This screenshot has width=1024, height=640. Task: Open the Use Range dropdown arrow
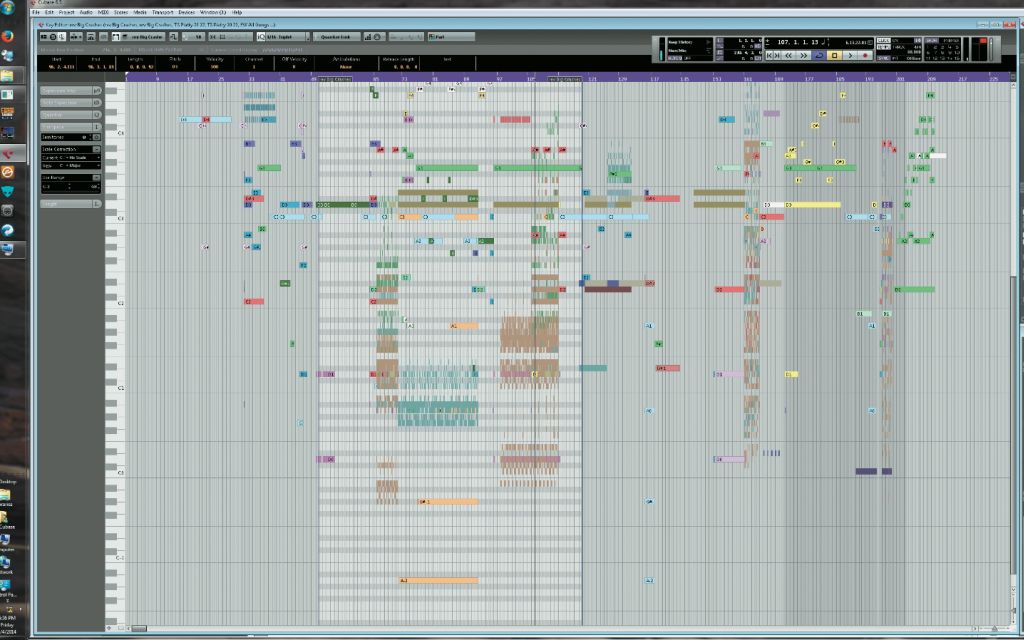[97, 178]
